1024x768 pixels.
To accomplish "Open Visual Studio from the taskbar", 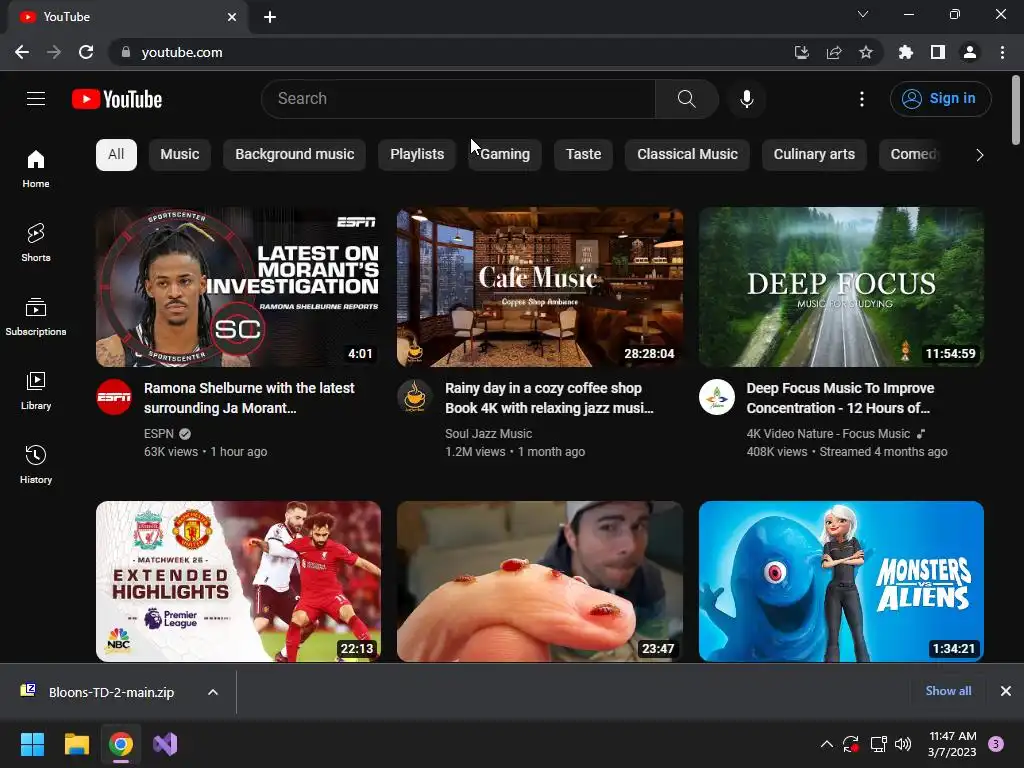I will click(165, 744).
